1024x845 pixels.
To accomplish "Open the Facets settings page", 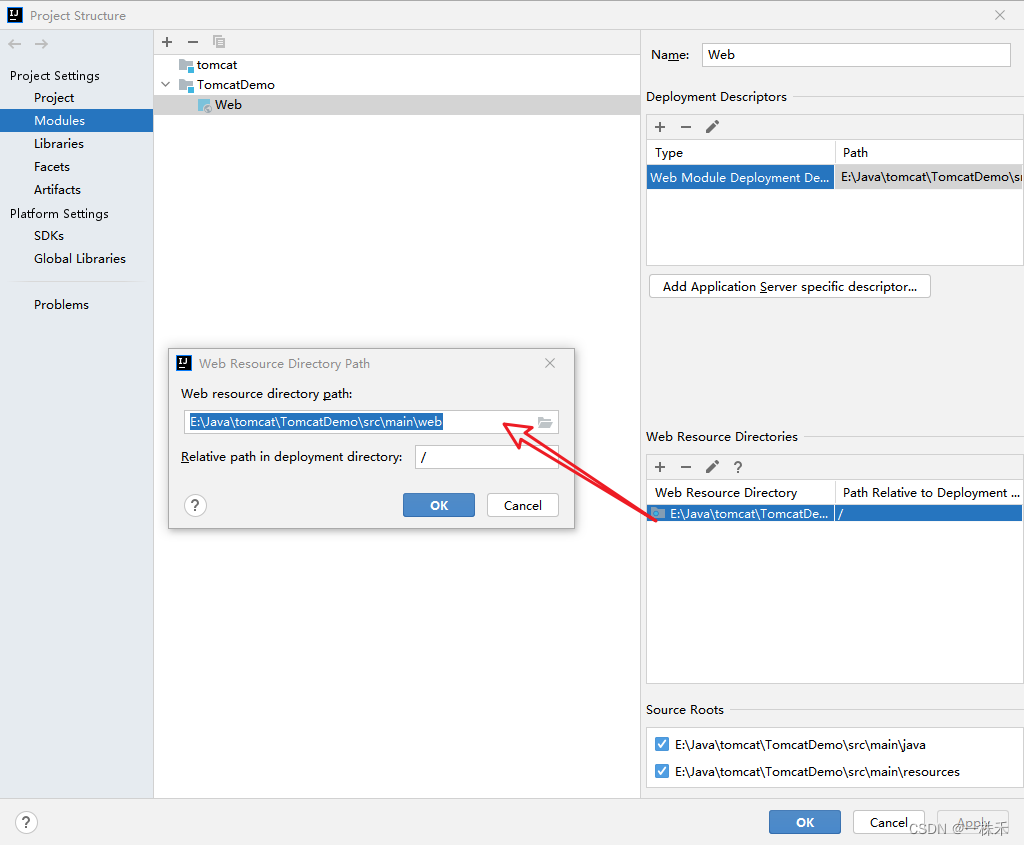I will coord(52,167).
